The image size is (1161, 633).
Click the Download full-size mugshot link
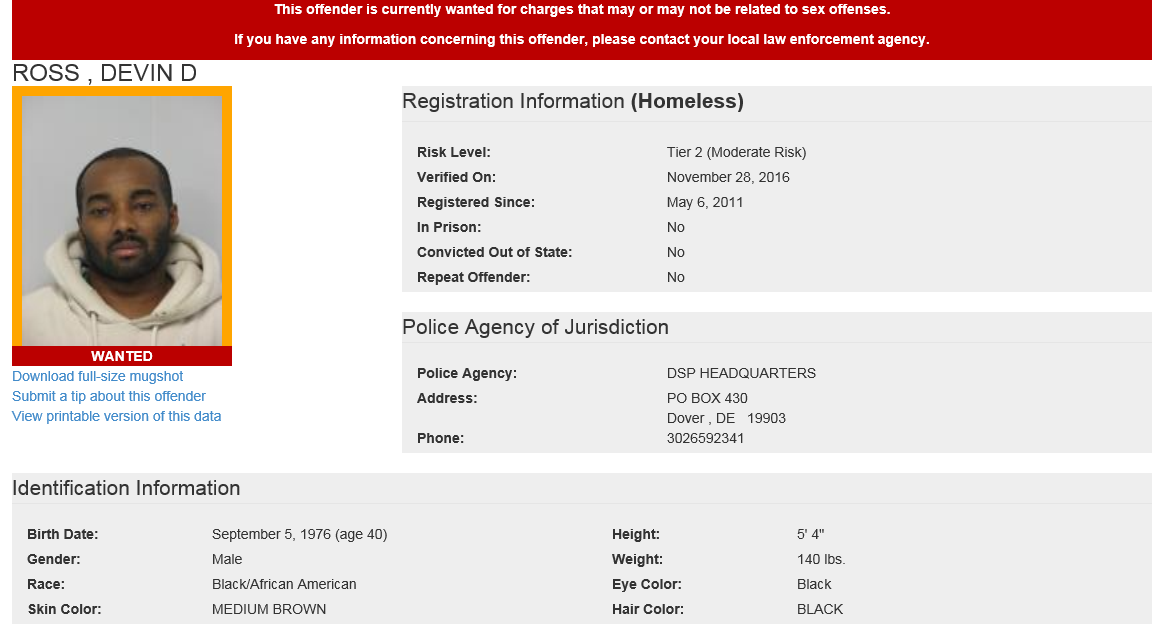pyautogui.click(x=98, y=376)
